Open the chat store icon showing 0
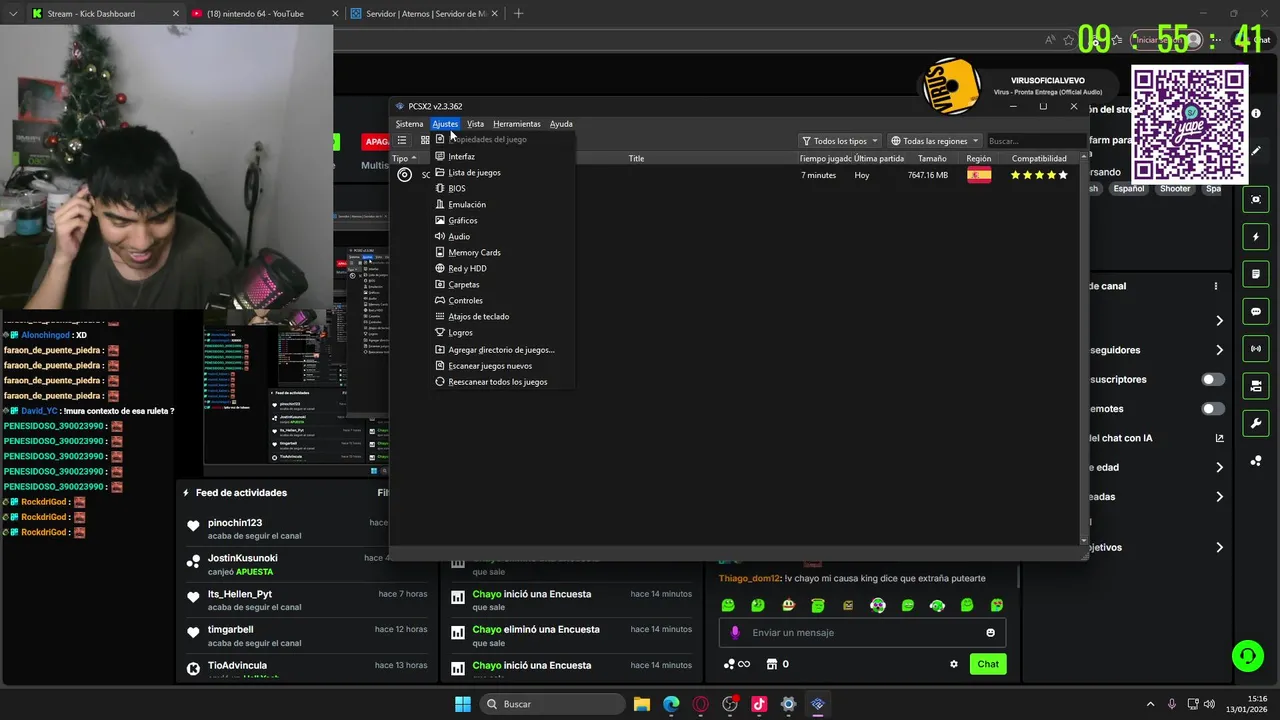Screen dimensions: 1280x720 point(778,664)
